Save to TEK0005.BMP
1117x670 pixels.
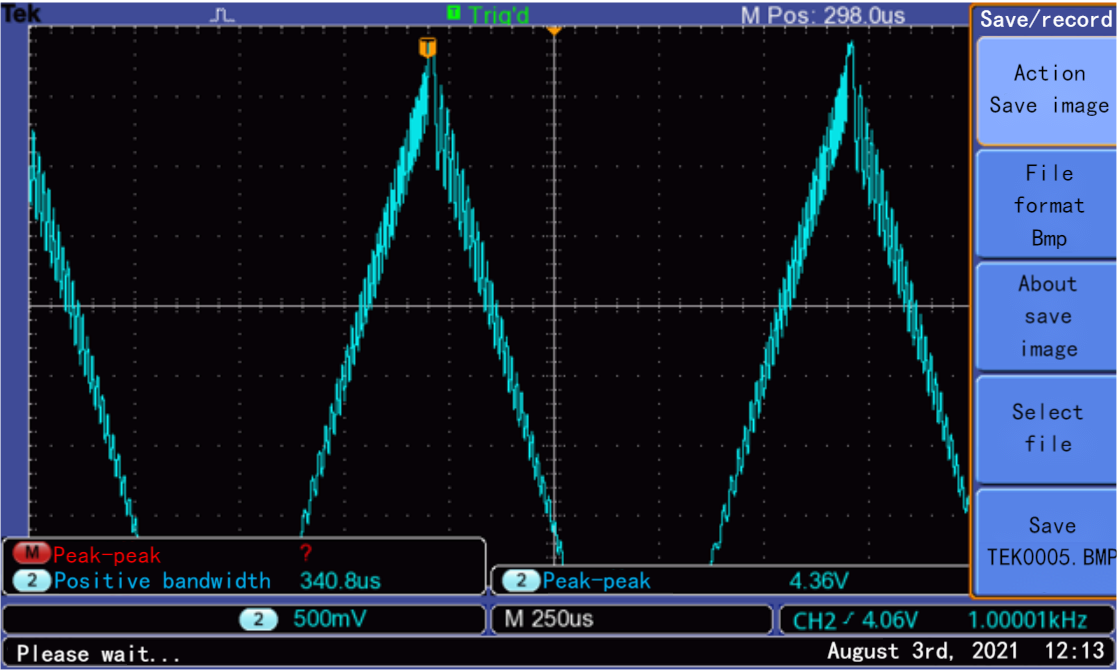(1047, 540)
